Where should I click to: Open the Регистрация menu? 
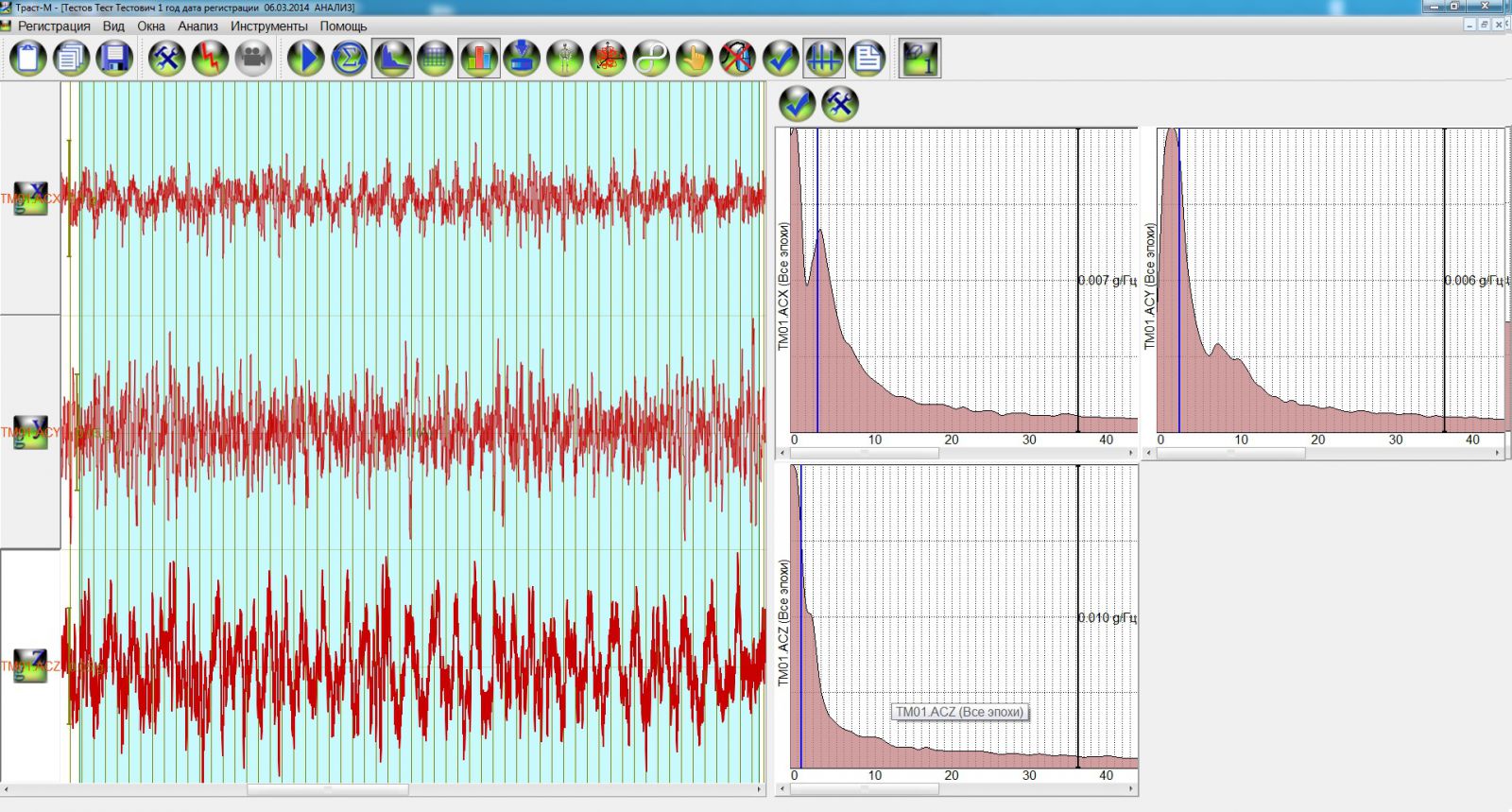pyautogui.click(x=54, y=26)
